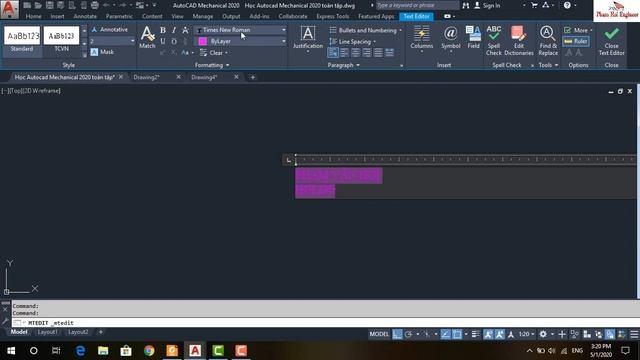Click the search keyword box
Viewport: 640px width, 360px height.
(x=417, y=5)
